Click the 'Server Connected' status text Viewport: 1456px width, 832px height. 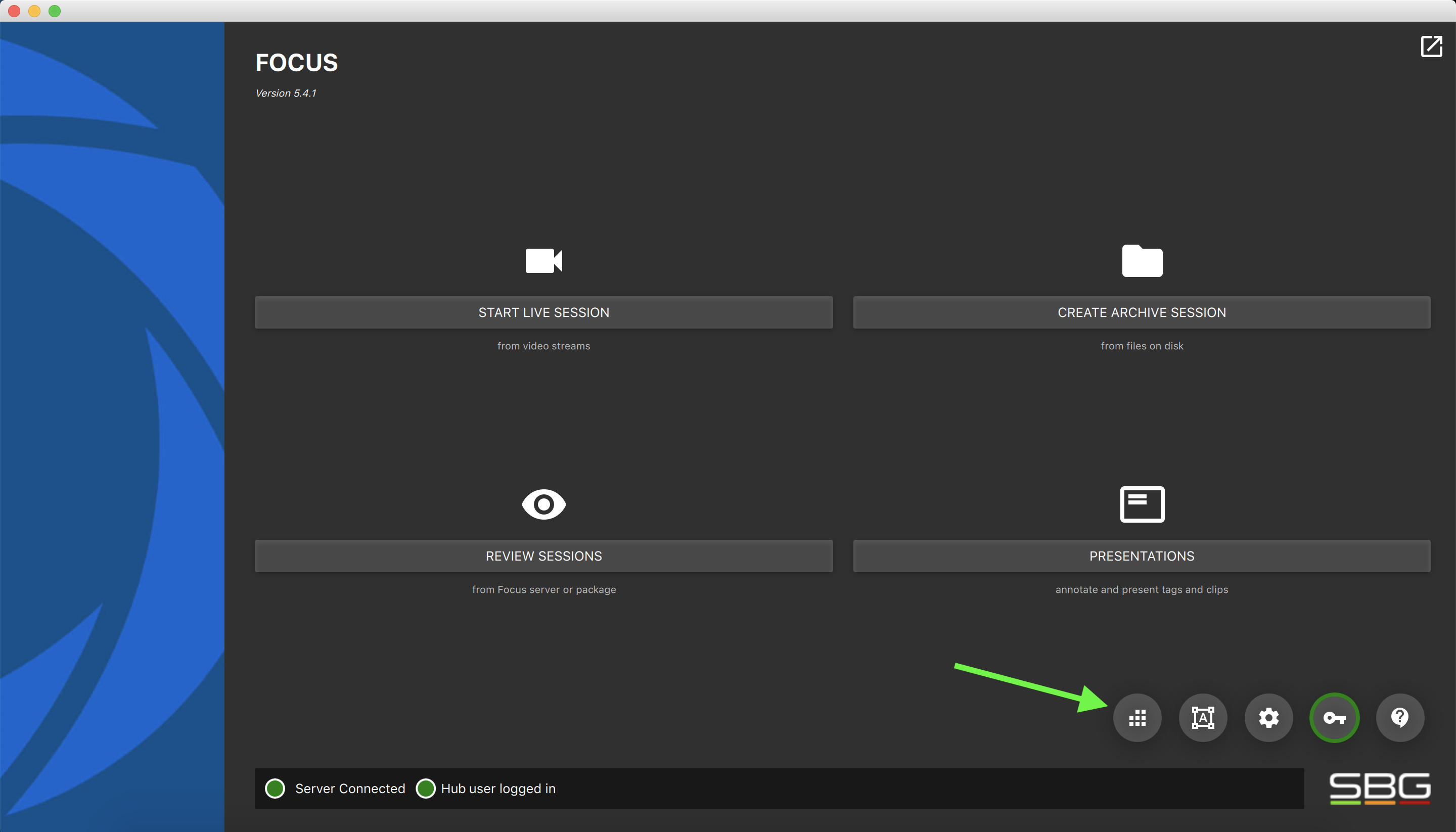coord(350,789)
